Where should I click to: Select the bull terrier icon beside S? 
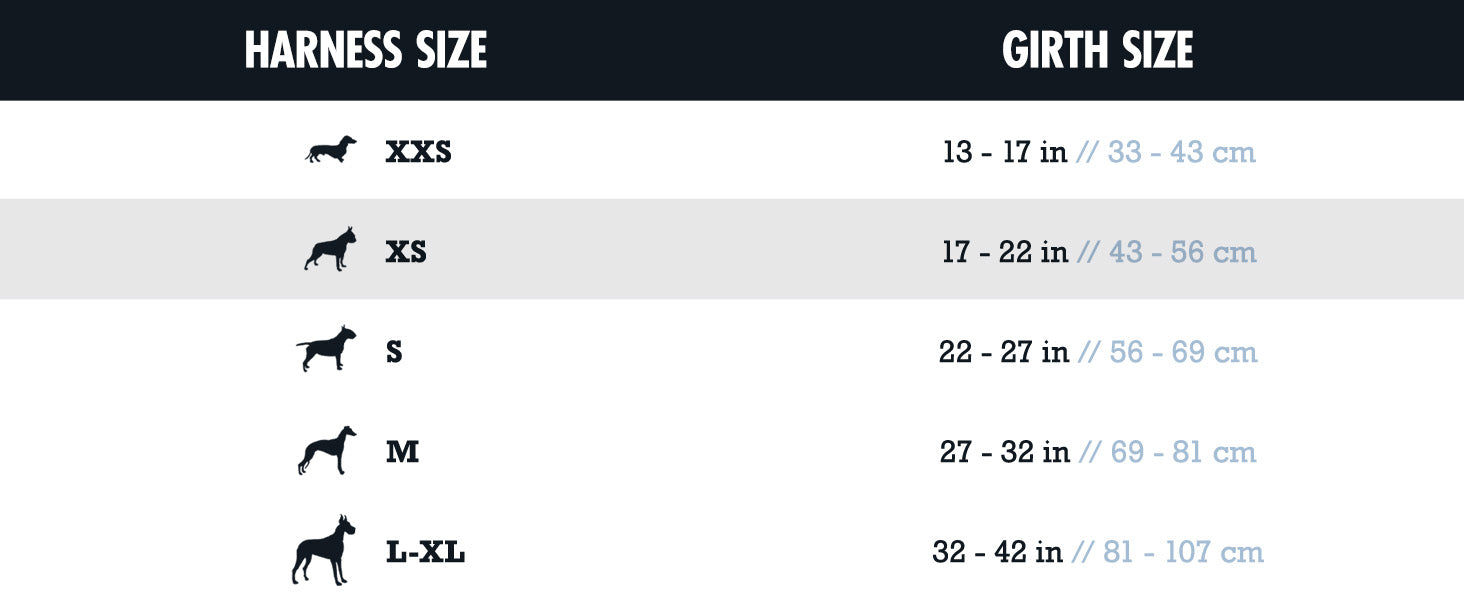coord(327,349)
